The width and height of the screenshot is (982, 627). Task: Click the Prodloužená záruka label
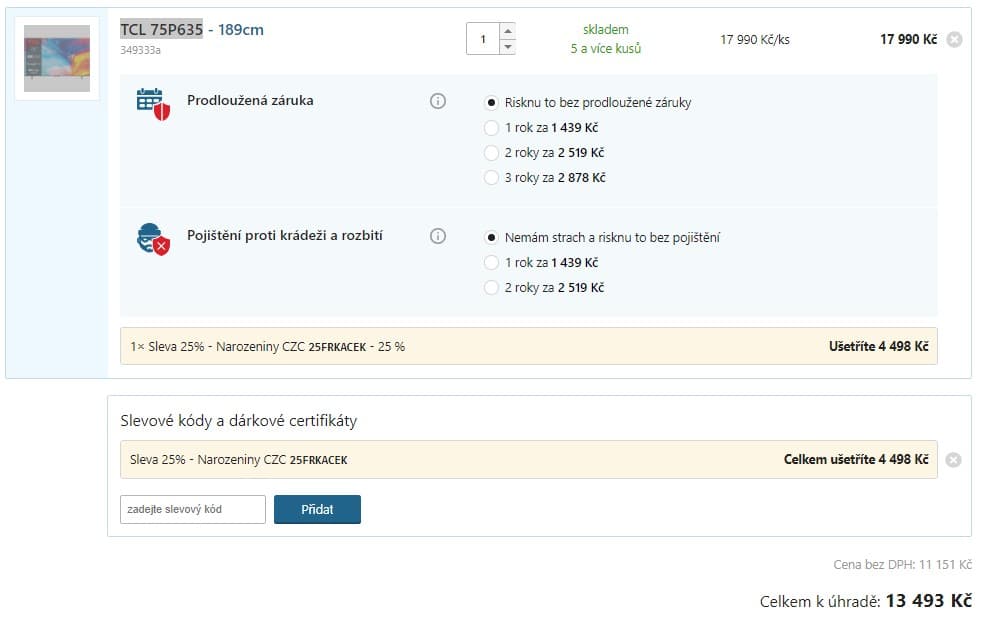pos(250,100)
